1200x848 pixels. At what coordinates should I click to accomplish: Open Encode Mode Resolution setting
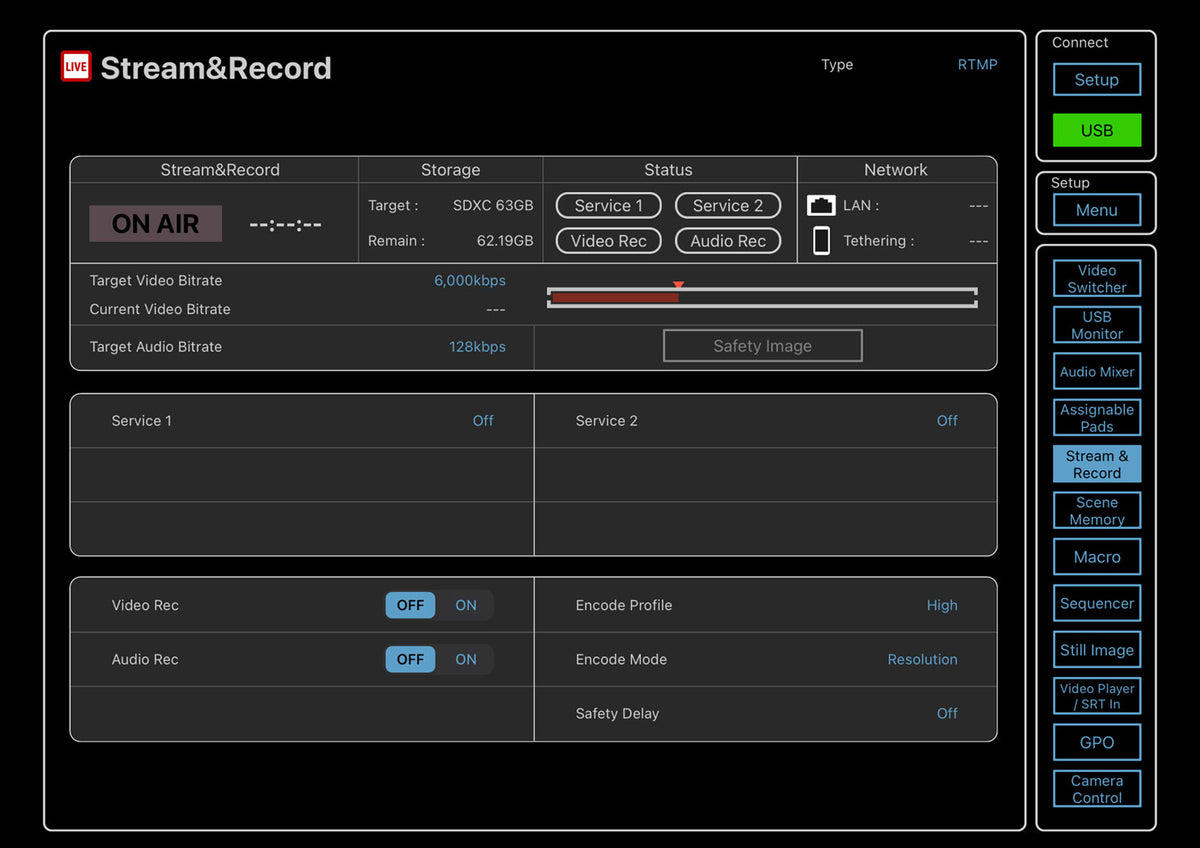[922, 659]
